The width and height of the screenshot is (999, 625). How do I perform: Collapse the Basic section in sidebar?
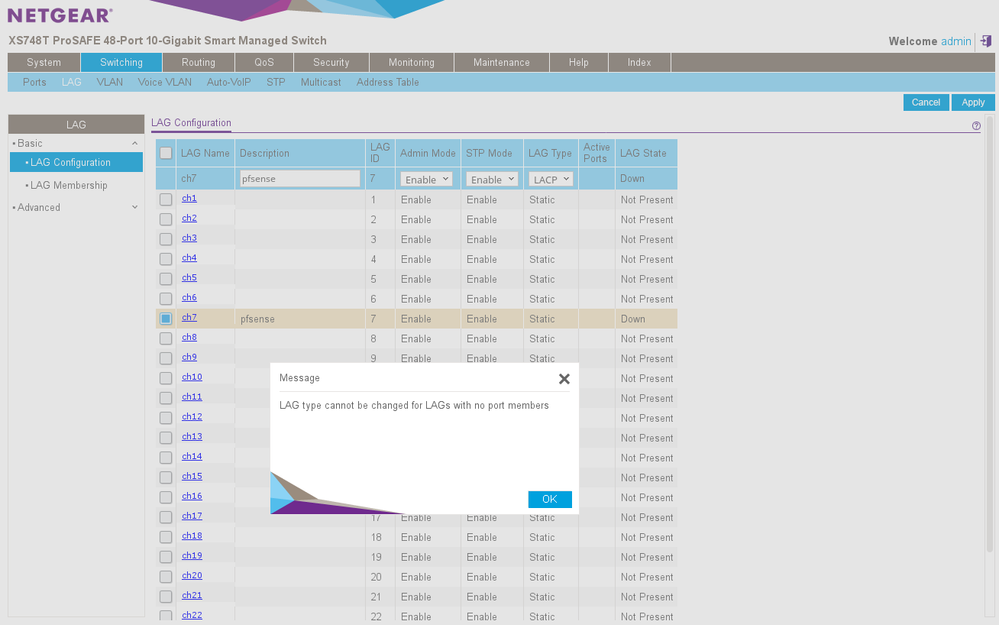(134, 143)
